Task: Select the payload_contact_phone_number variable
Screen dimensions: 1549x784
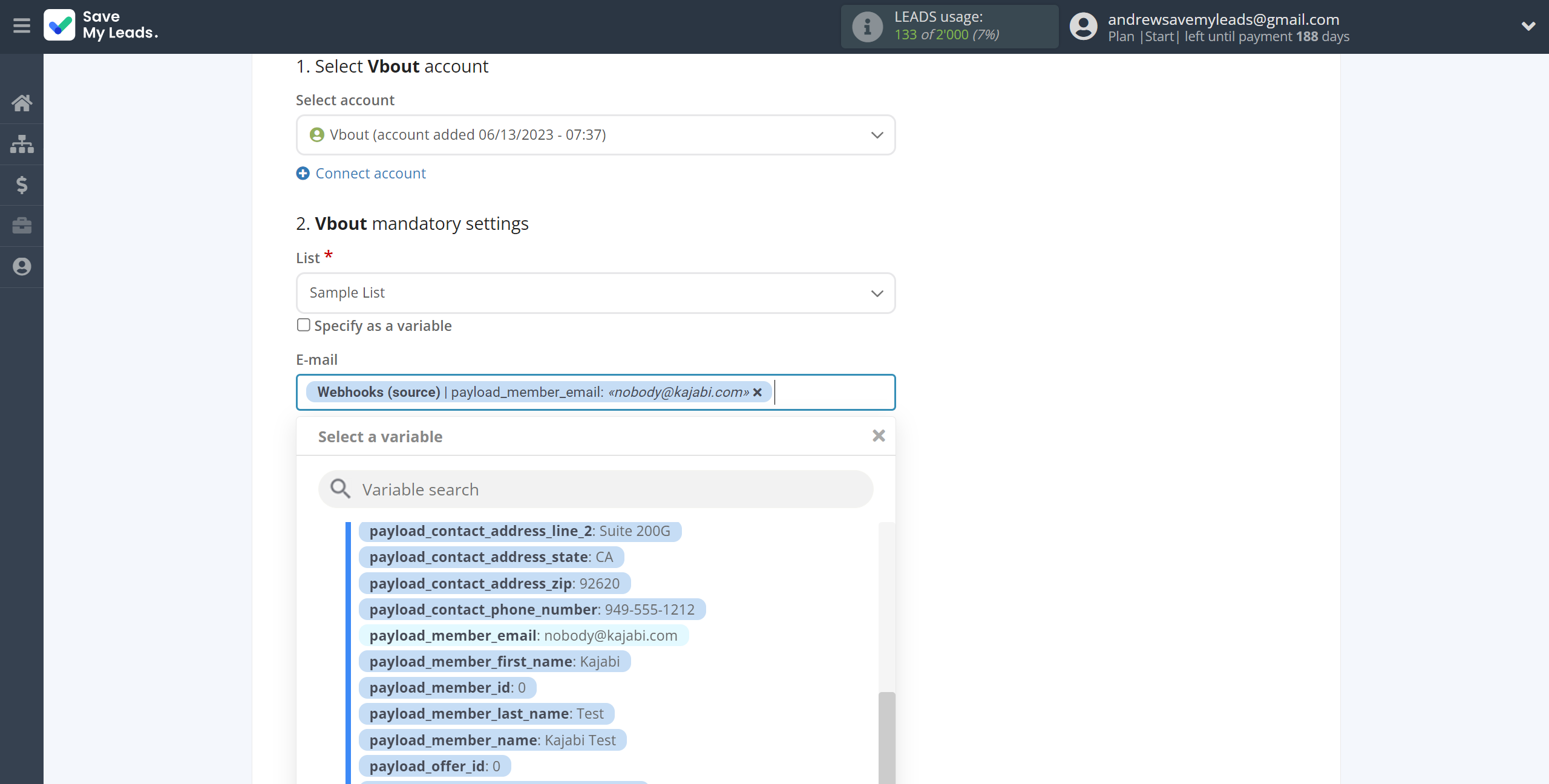Action: click(532, 609)
